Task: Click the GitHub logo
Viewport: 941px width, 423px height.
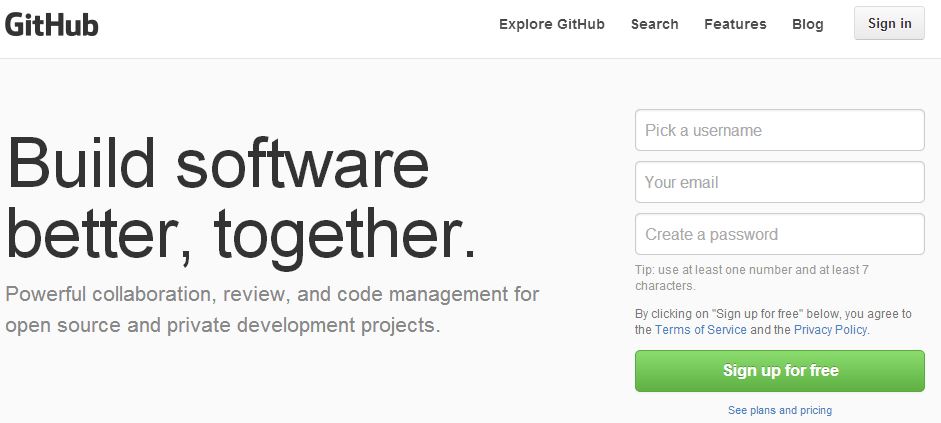Action: coord(52,24)
